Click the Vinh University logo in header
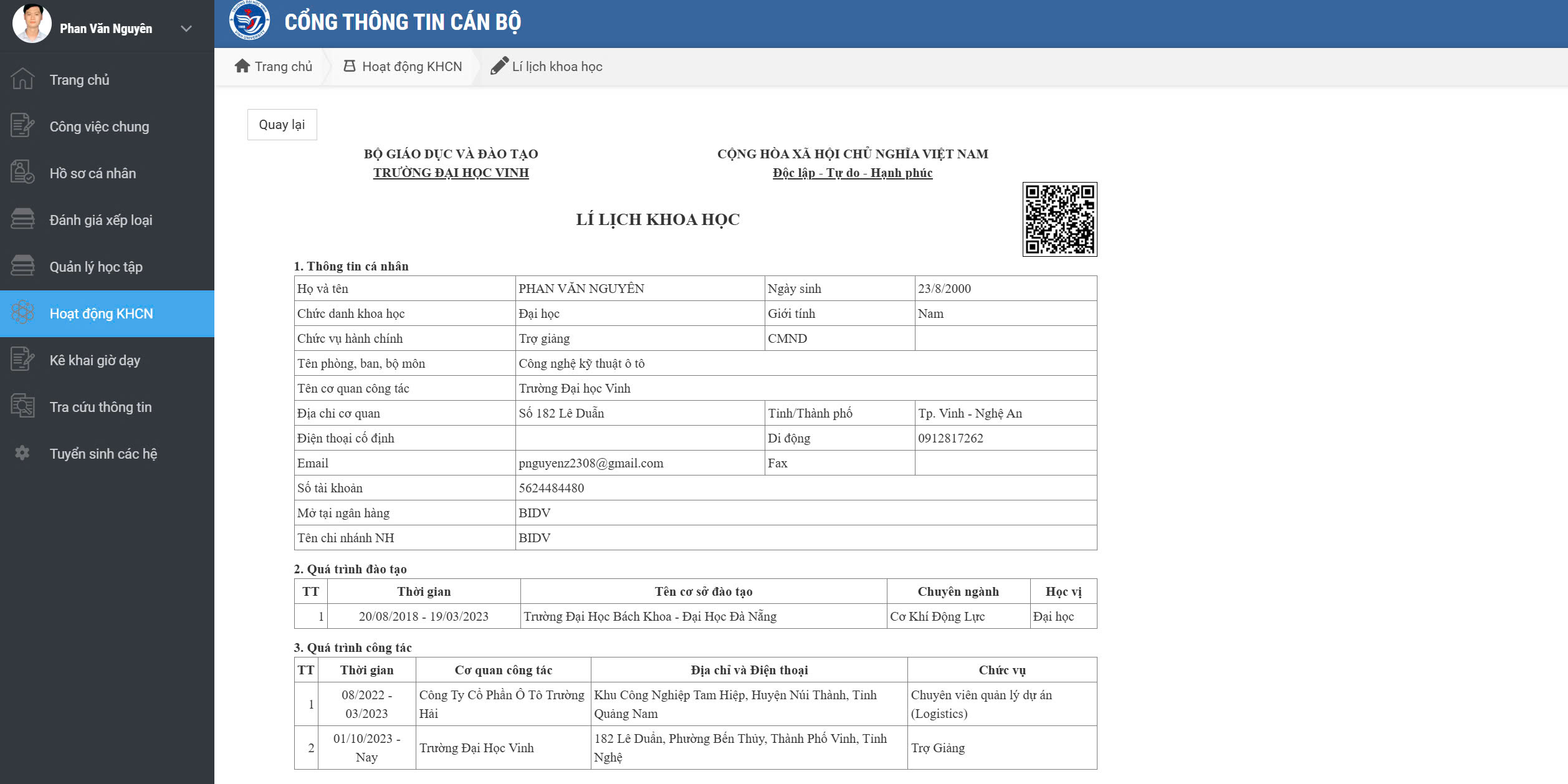Viewport: 1568px width, 784px height. pos(249,21)
